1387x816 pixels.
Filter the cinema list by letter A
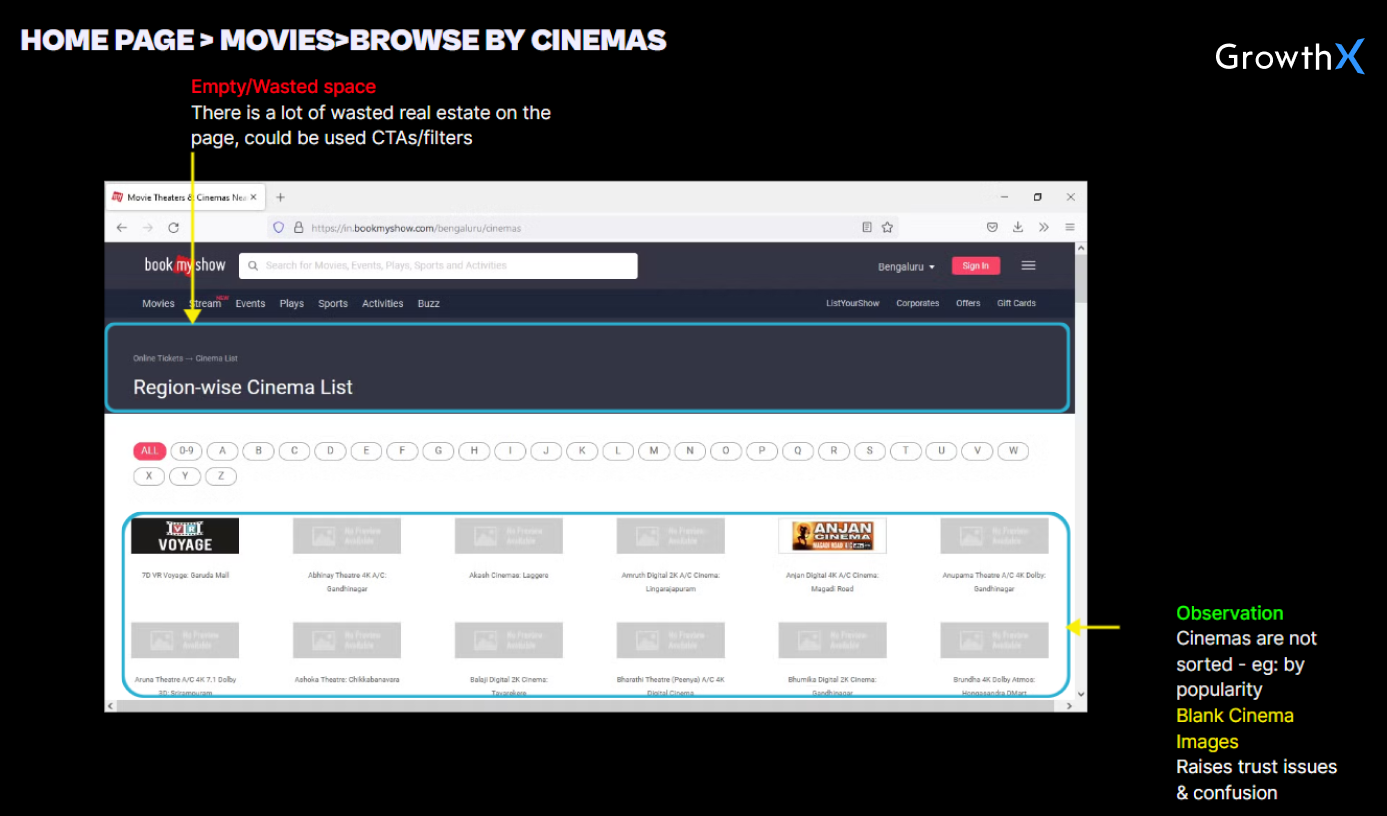[x=222, y=451]
